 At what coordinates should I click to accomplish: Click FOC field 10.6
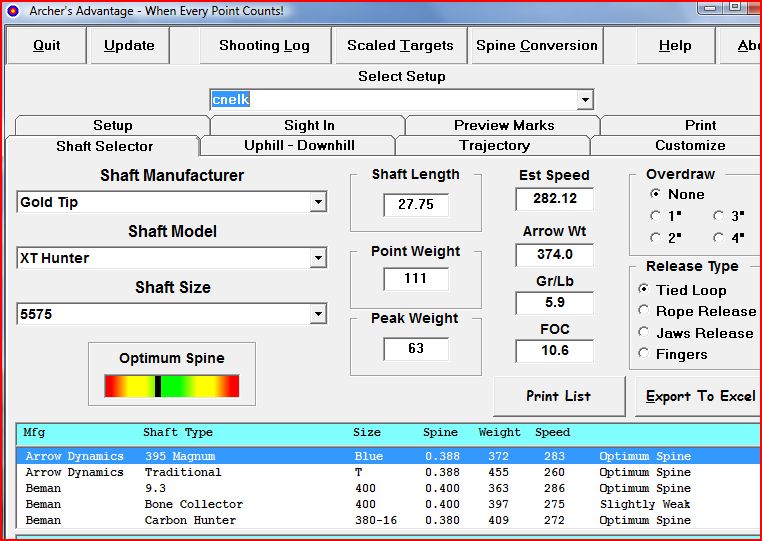(x=554, y=351)
